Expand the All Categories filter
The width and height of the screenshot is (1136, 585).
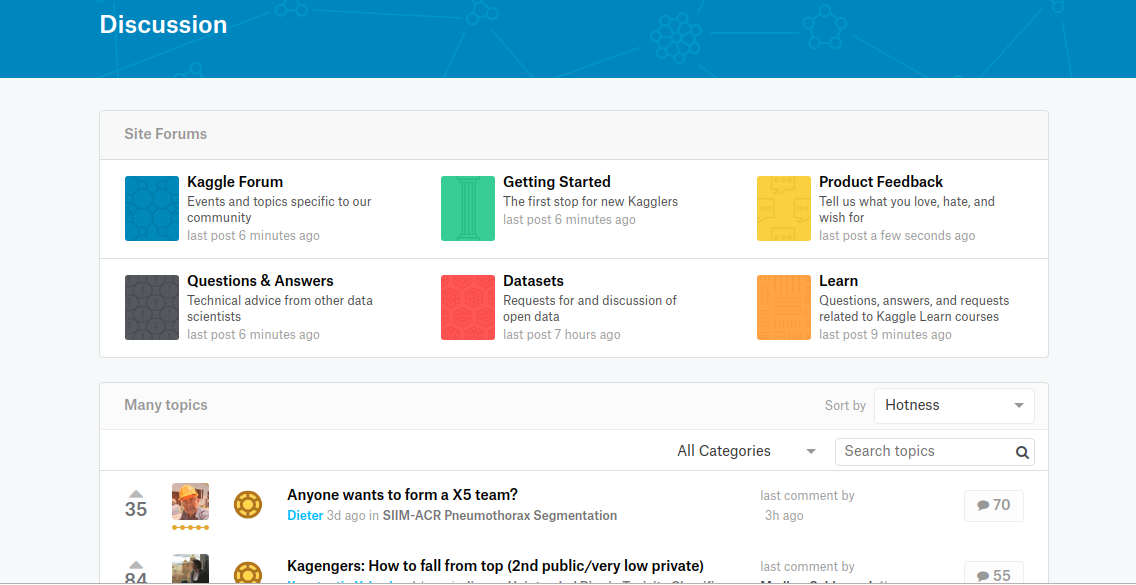pos(746,451)
